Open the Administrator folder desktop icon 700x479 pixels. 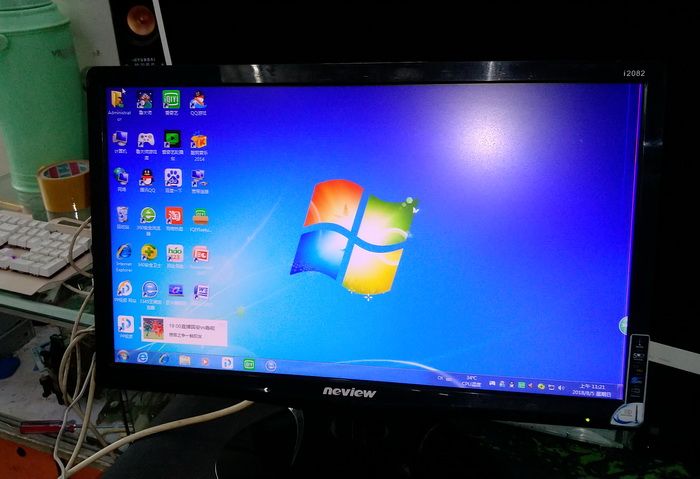click(118, 99)
